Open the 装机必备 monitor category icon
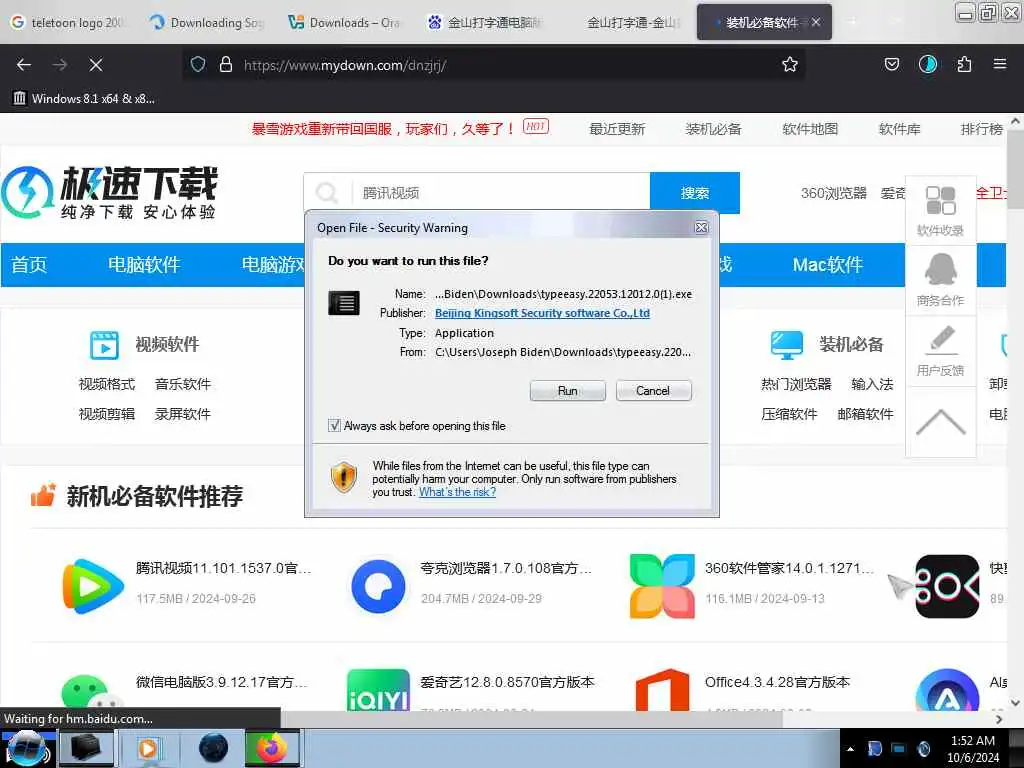 click(x=787, y=345)
